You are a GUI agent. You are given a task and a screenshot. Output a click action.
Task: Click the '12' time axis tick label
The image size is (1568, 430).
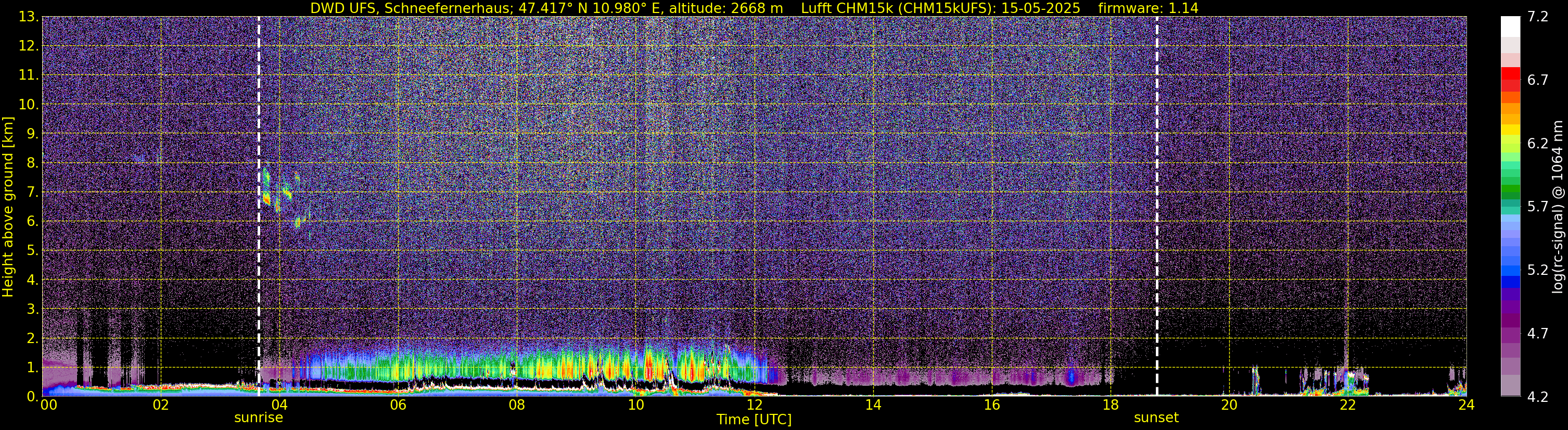click(x=754, y=405)
